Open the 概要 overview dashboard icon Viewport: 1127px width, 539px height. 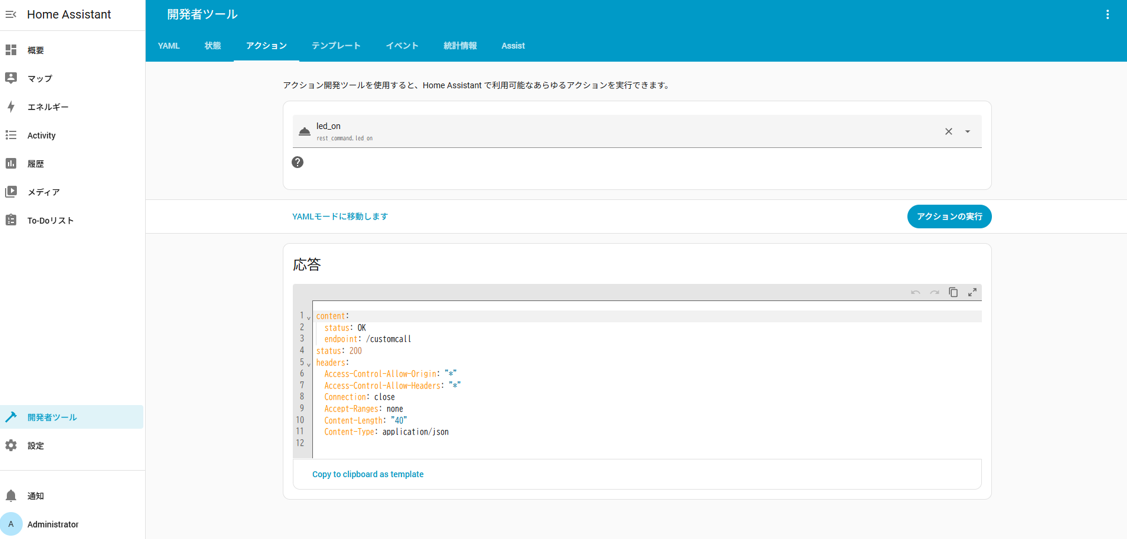tap(11, 50)
